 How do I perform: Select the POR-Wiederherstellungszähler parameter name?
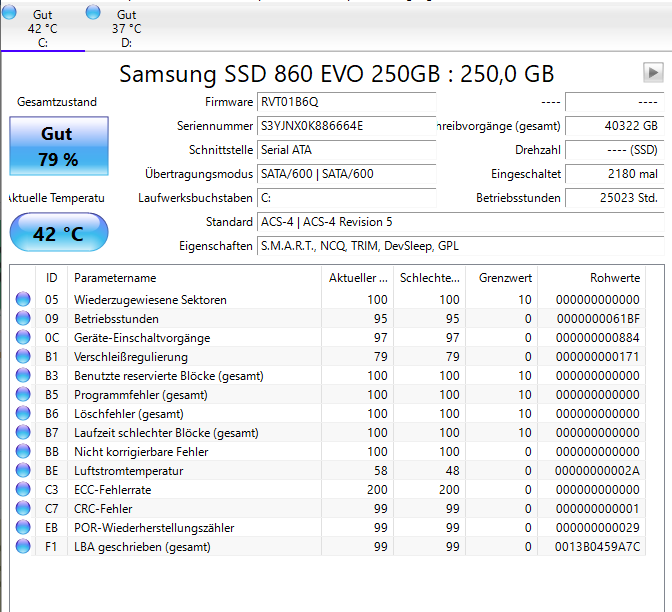coord(154,528)
